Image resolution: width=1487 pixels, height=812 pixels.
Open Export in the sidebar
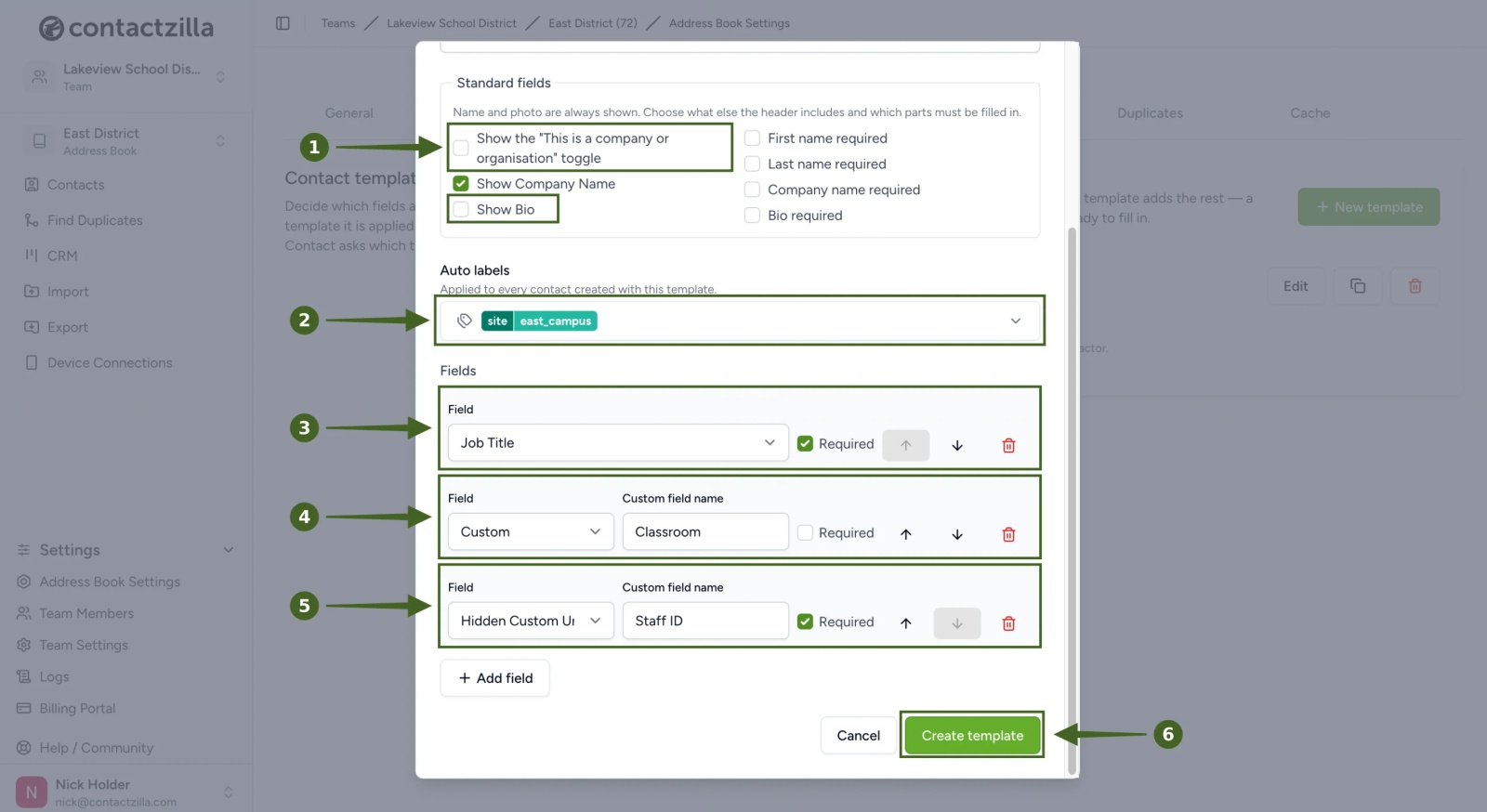68,327
